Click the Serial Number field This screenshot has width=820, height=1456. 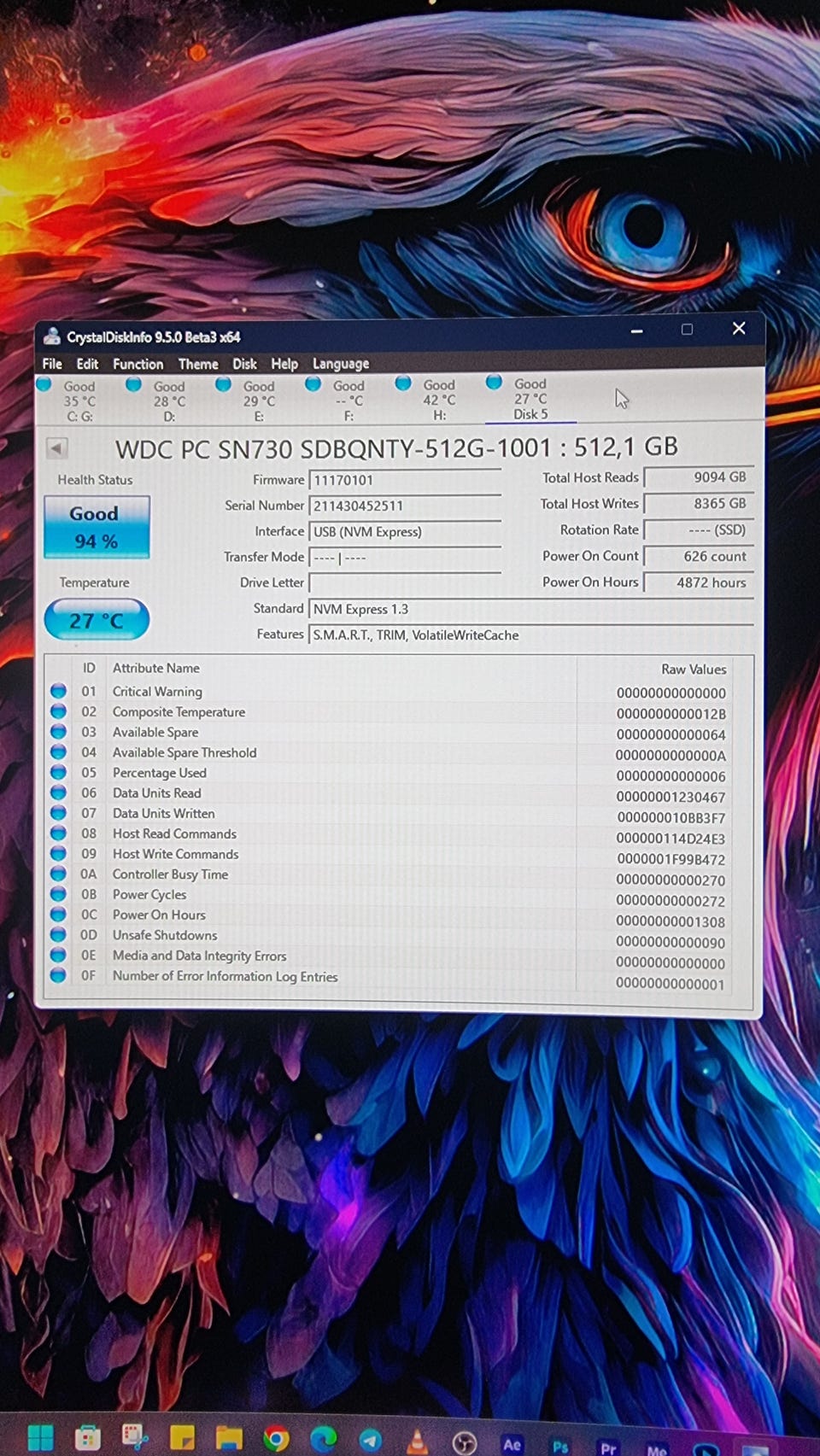point(405,506)
